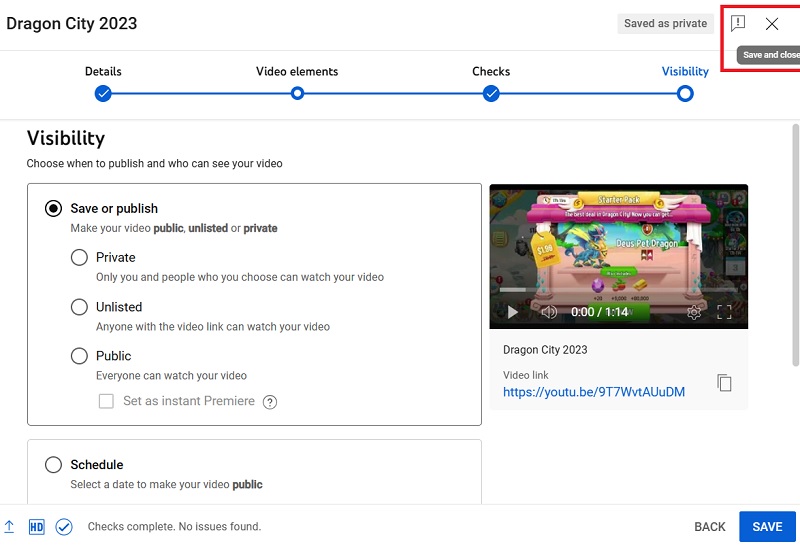This screenshot has width=800, height=546.
Task: Click the dialog vertical scrollbar
Action: coord(795,245)
